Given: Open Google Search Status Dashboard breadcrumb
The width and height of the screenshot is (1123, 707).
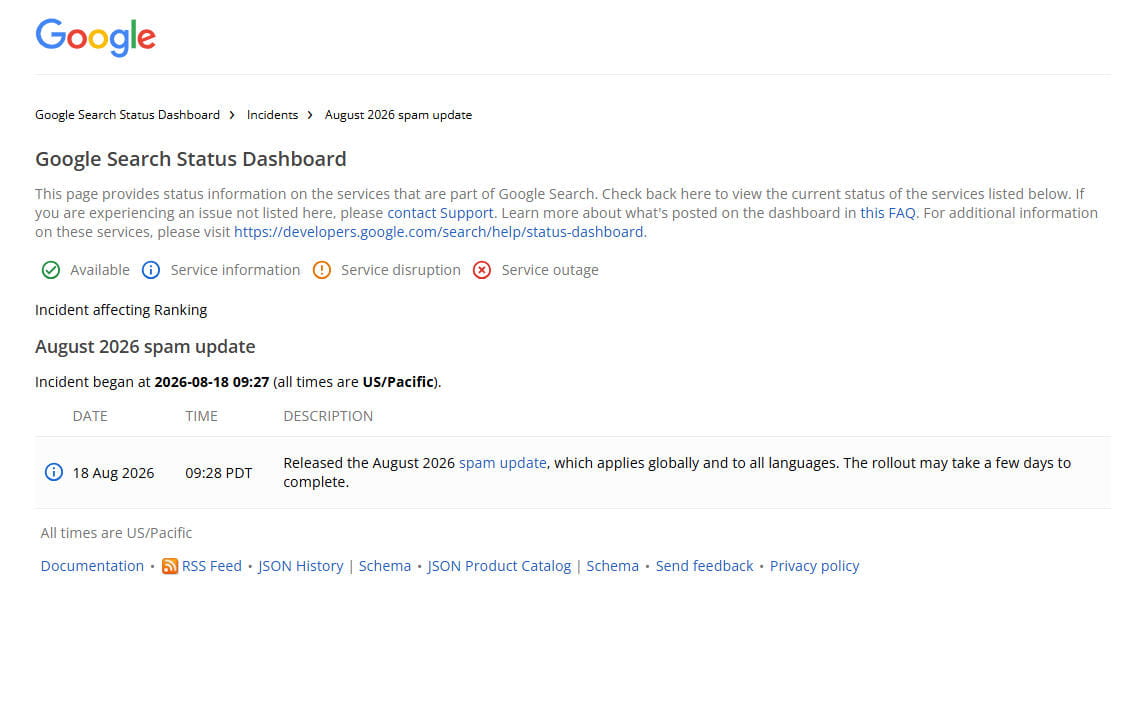Looking at the screenshot, I should click(x=127, y=115).
